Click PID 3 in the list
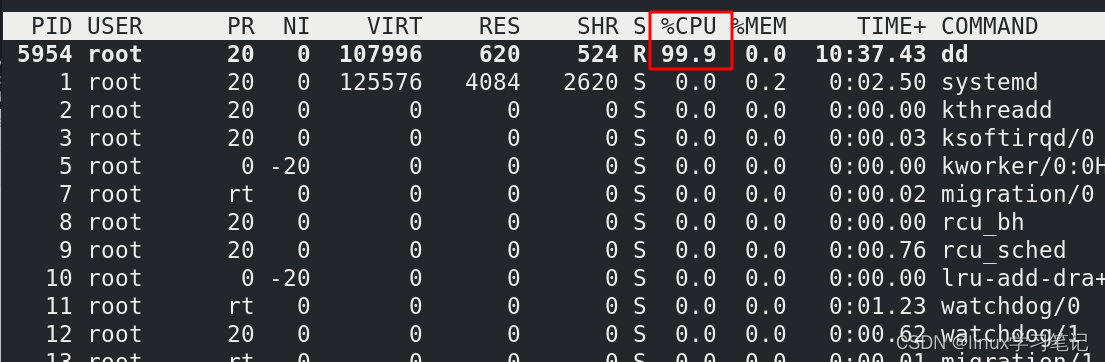This screenshot has width=1105, height=362. (66, 138)
